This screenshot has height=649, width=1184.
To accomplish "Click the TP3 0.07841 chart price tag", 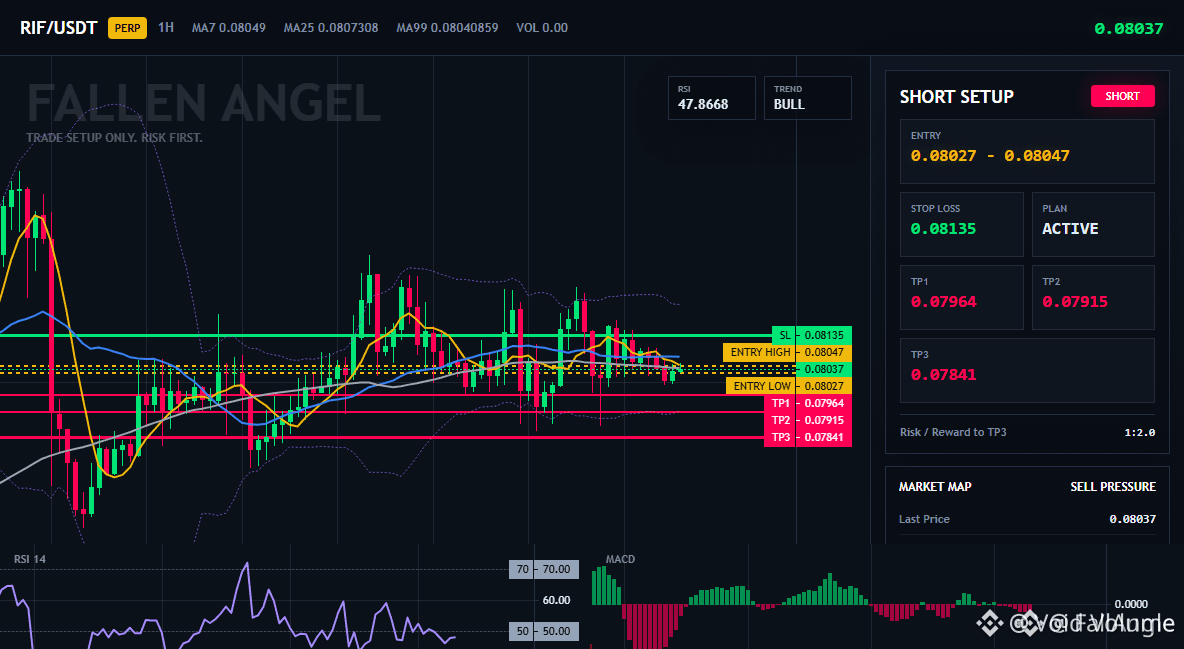I will pyautogui.click(x=808, y=437).
